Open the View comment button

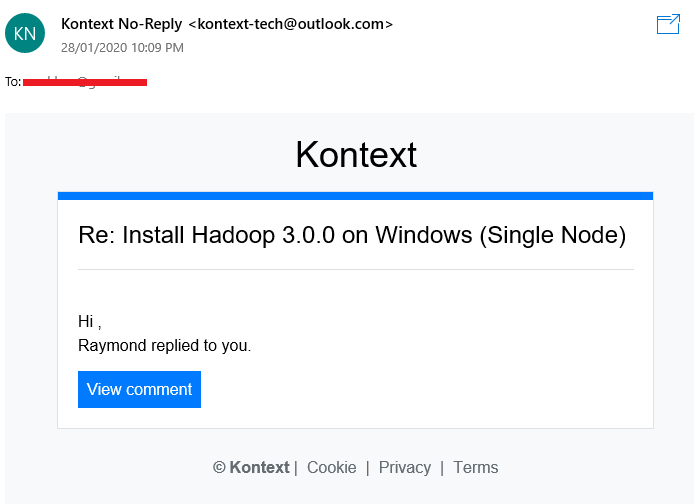(139, 389)
